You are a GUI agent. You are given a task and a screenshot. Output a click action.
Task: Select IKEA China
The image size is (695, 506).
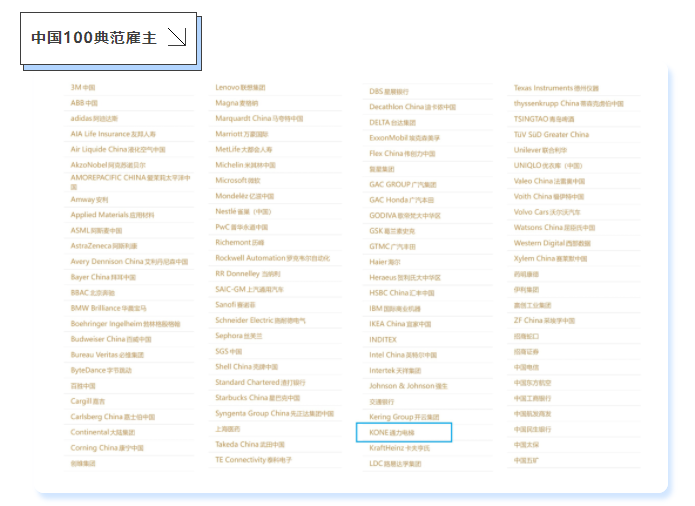[400, 324]
